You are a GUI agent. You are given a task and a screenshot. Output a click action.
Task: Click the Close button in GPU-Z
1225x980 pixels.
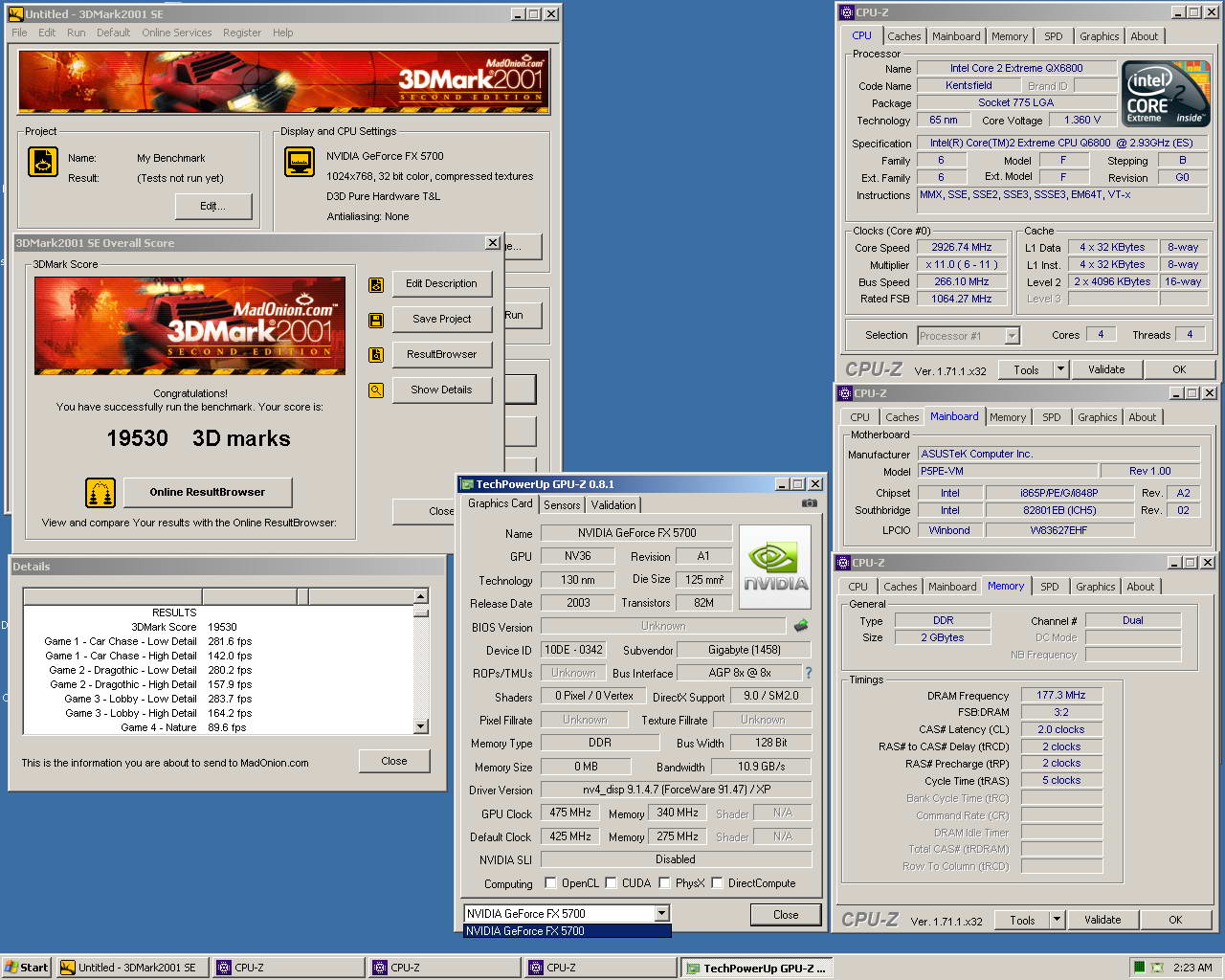point(786,915)
